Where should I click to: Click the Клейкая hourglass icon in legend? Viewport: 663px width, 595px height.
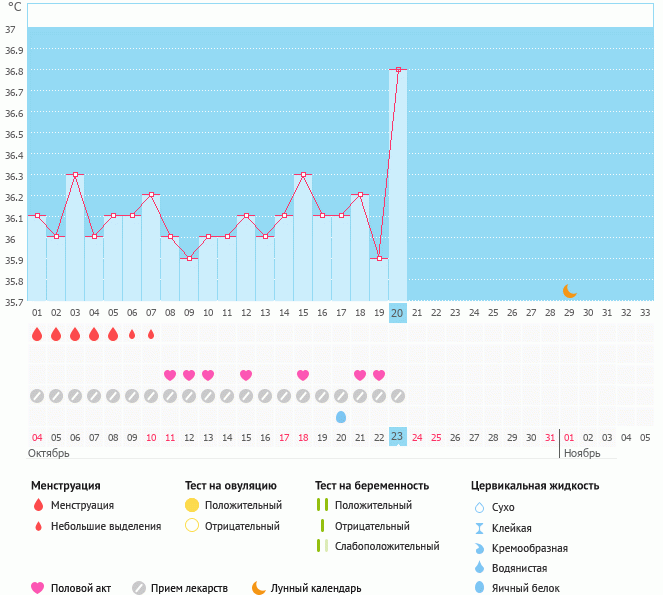click(x=479, y=528)
